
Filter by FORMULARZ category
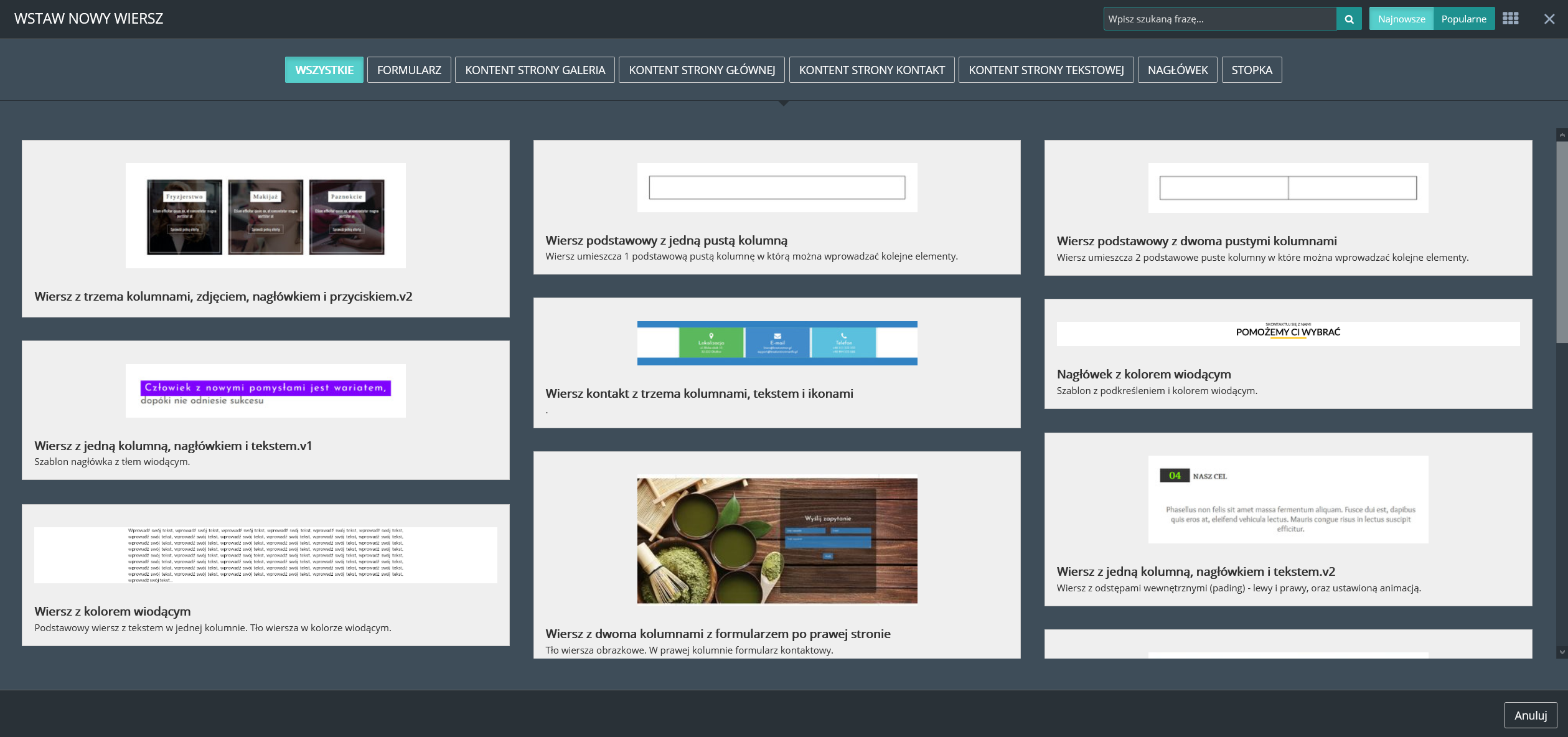409,70
